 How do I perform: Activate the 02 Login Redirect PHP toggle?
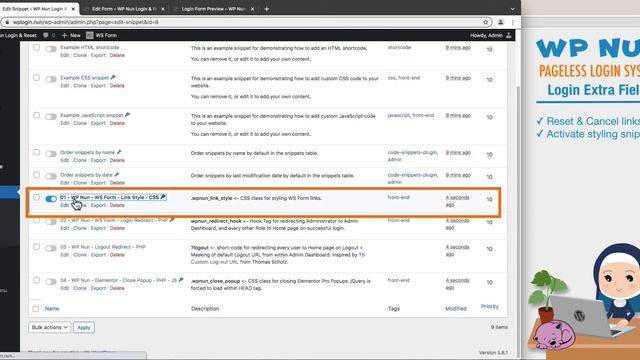51,222
